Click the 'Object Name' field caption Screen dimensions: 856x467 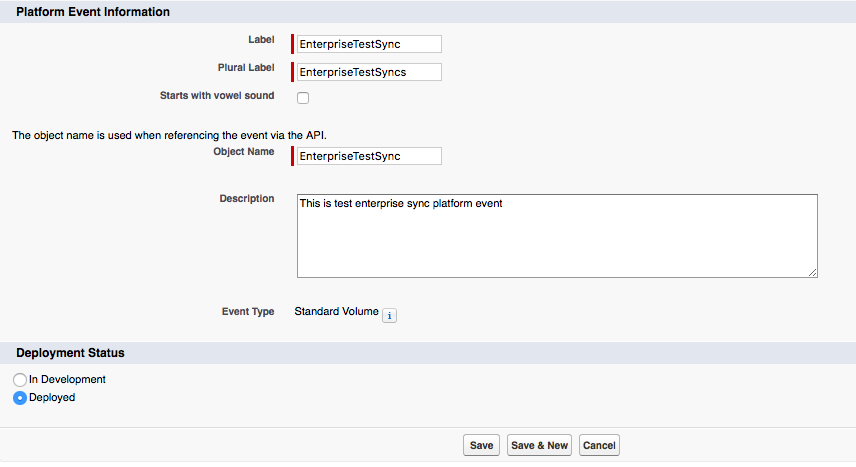pos(243,152)
